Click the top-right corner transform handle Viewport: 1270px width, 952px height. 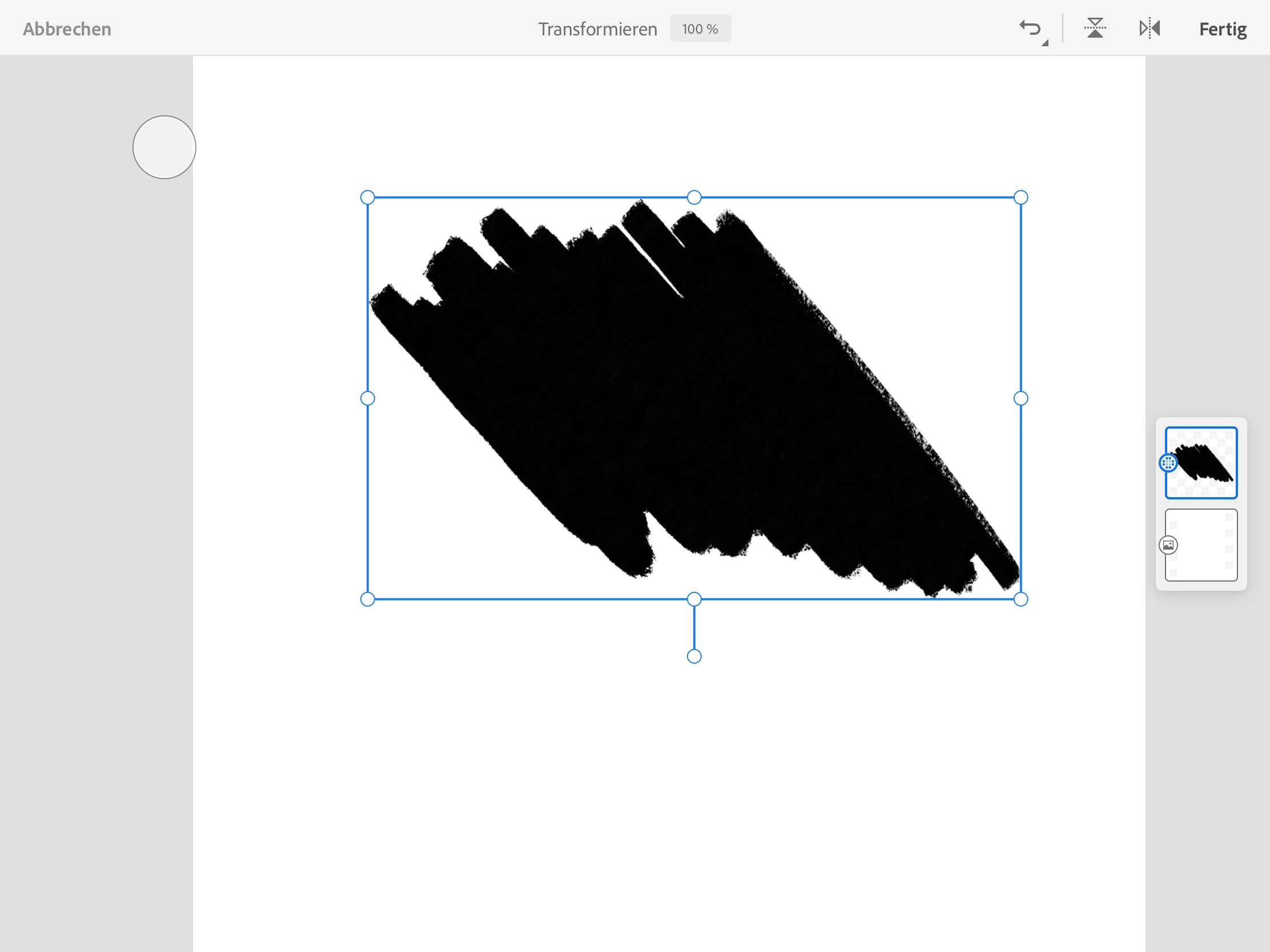pos(1021,197)
